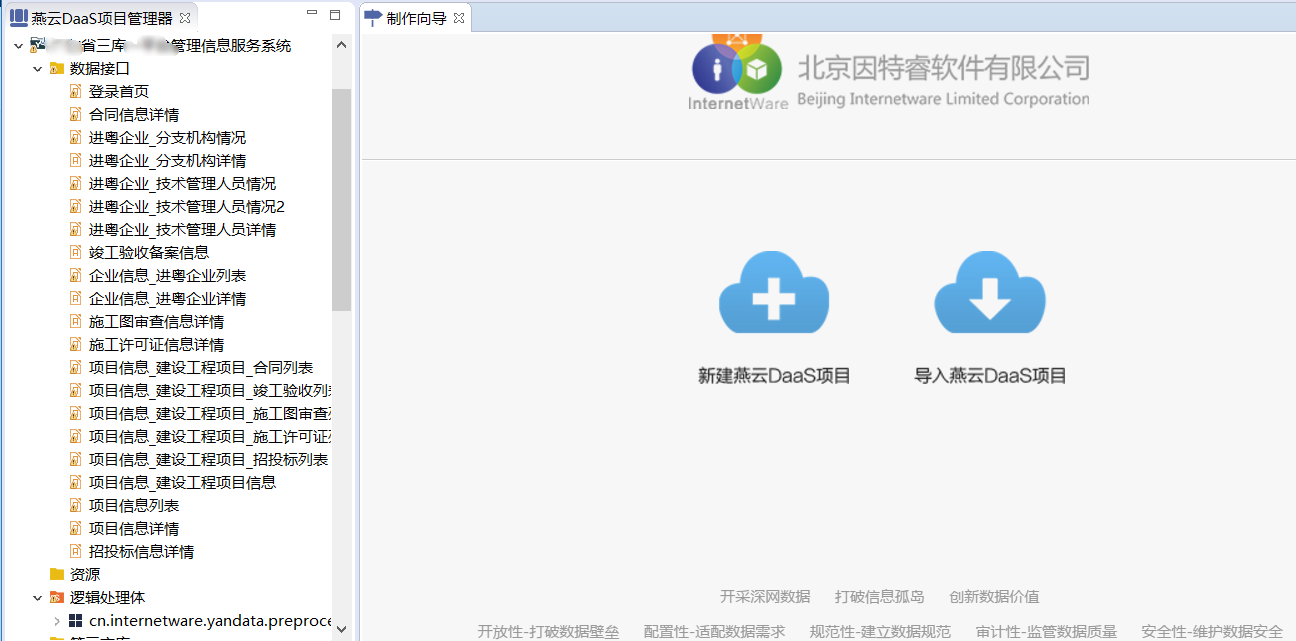Image resolution: width=1296 pixels, height=641 pixels.
Task: Switch to the 制作向导 tab
Action: pyautogui.click(x=416, y=18)
